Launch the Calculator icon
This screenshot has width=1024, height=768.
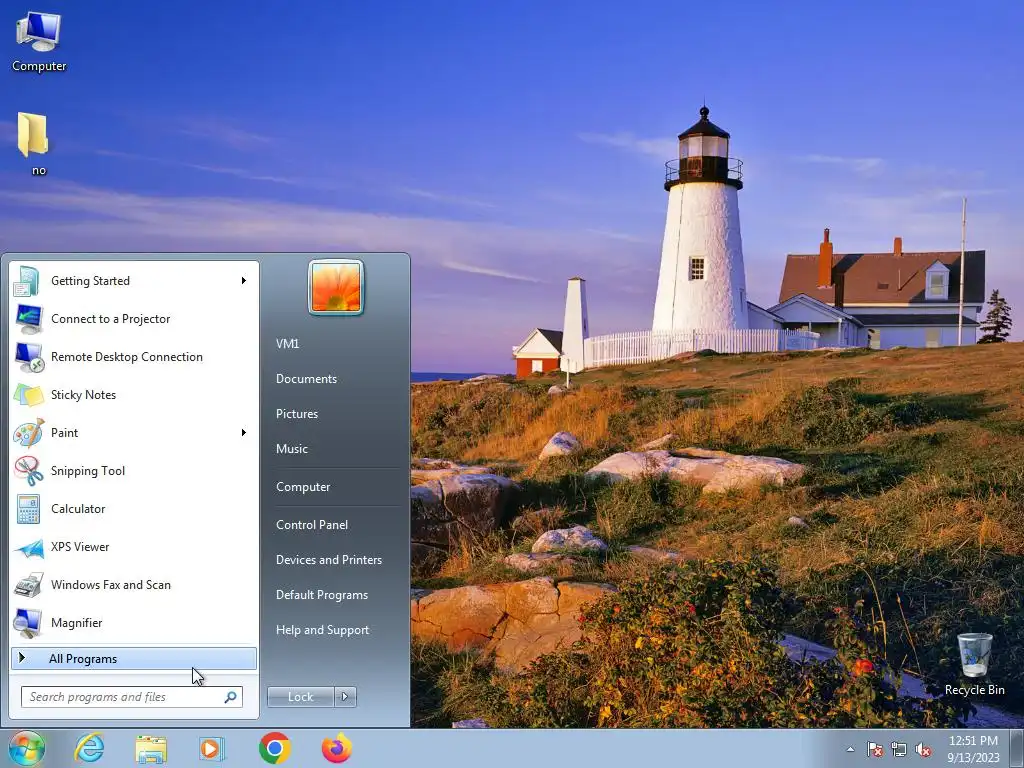28,509
